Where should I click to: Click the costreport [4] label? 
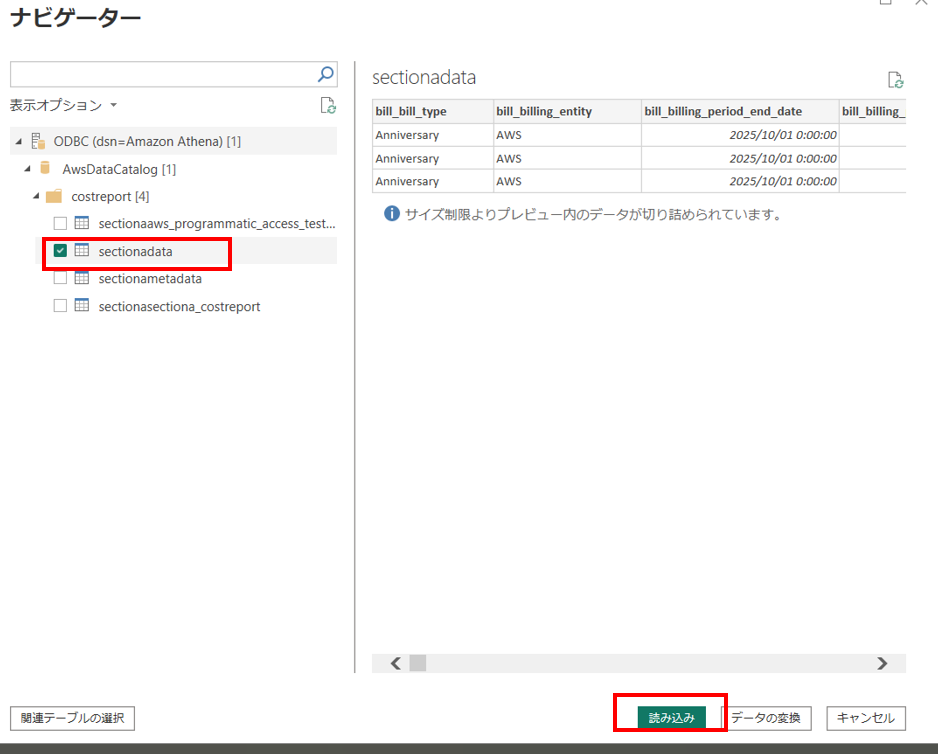point(110,196)
